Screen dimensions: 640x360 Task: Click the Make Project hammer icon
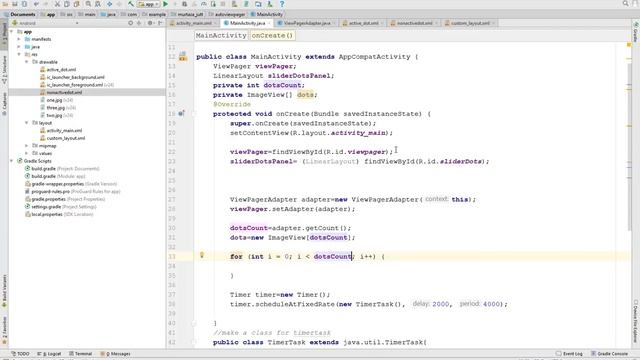(131, 4)
